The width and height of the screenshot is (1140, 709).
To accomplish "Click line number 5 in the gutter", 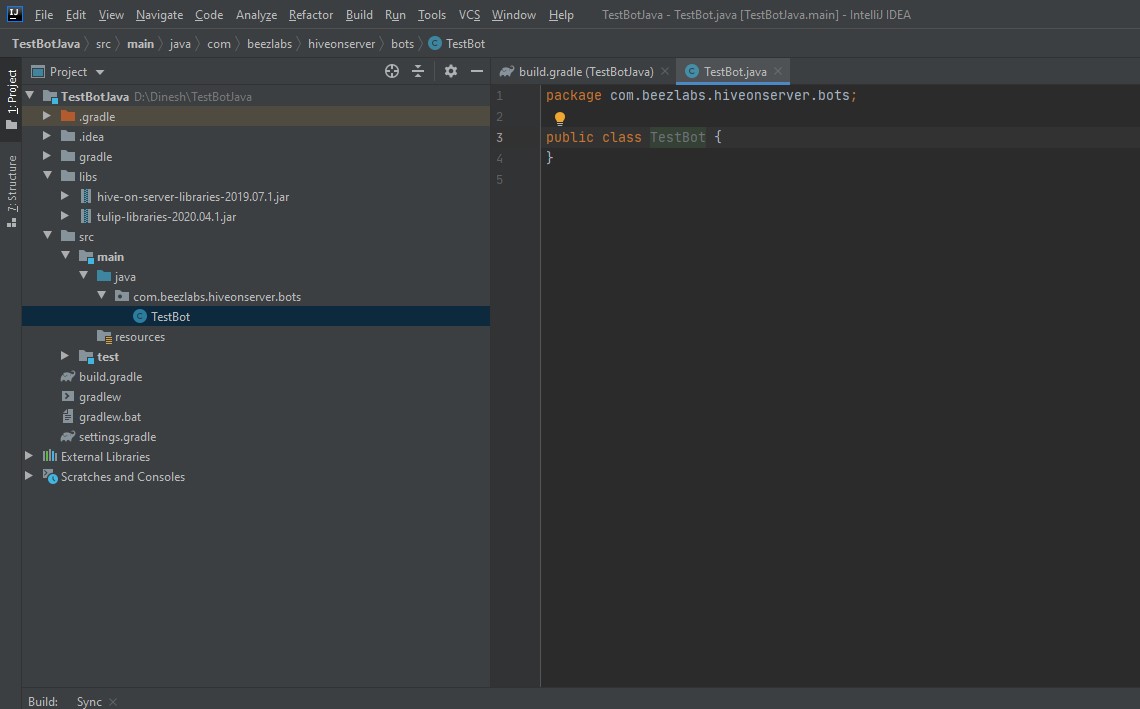I will [499, 180].
